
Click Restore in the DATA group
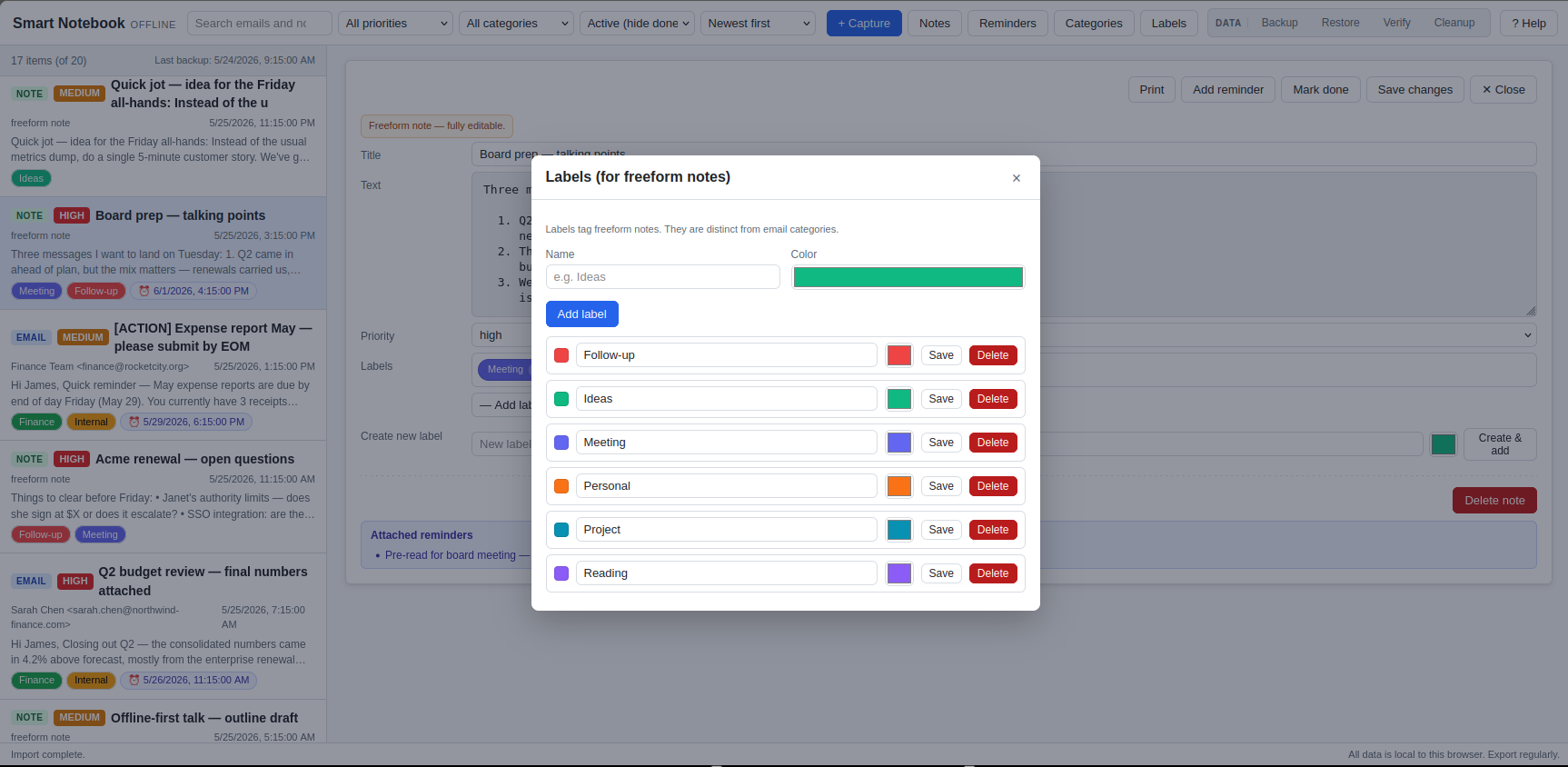coord(1340,23)
